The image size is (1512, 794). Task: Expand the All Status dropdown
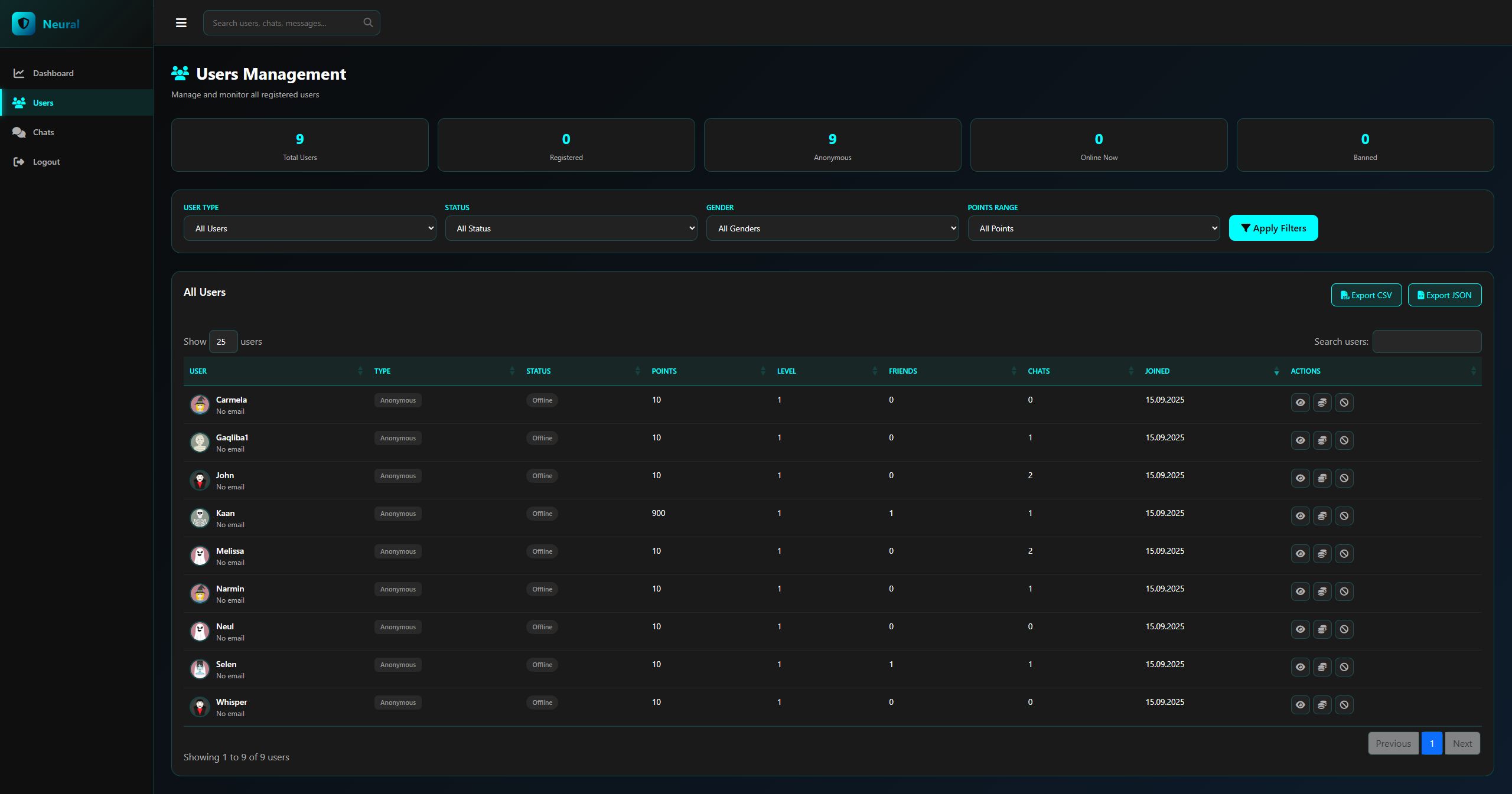(x=571, y=228)
